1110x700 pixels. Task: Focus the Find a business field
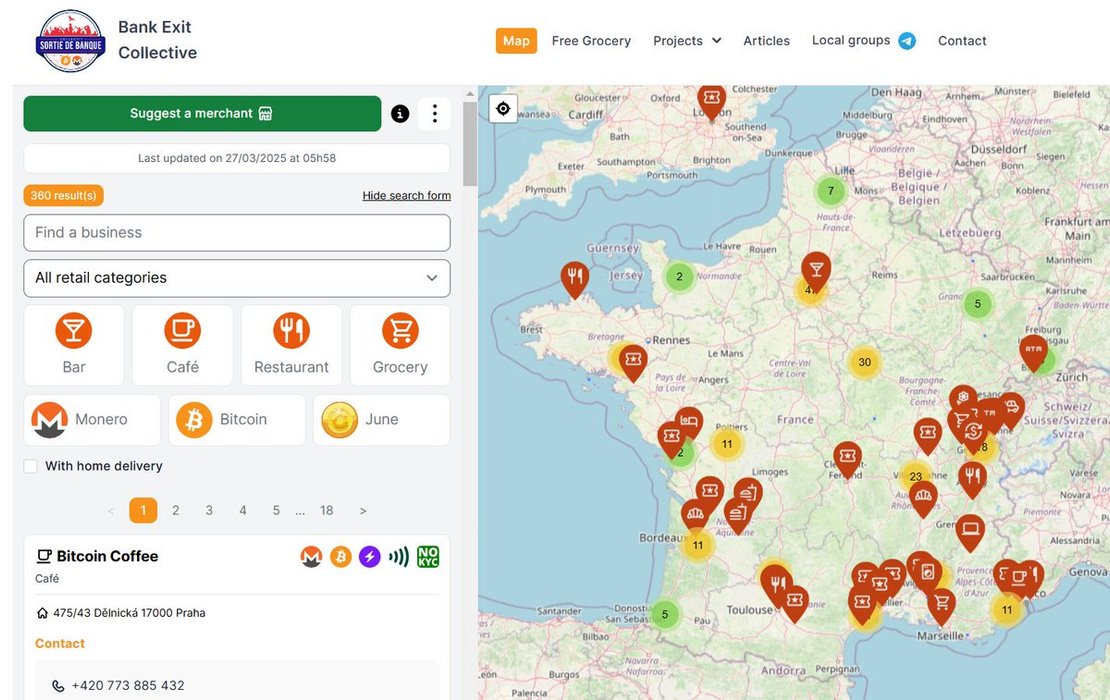tap(236, 232)
